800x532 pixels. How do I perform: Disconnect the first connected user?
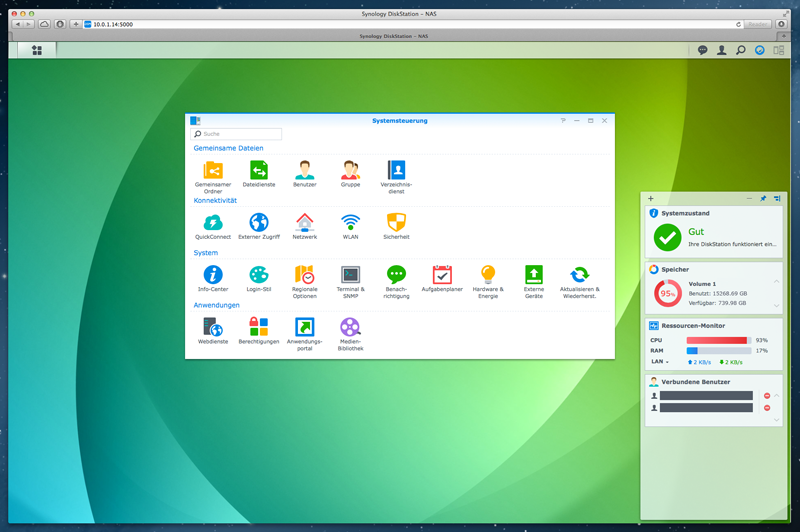click(766, 396)
